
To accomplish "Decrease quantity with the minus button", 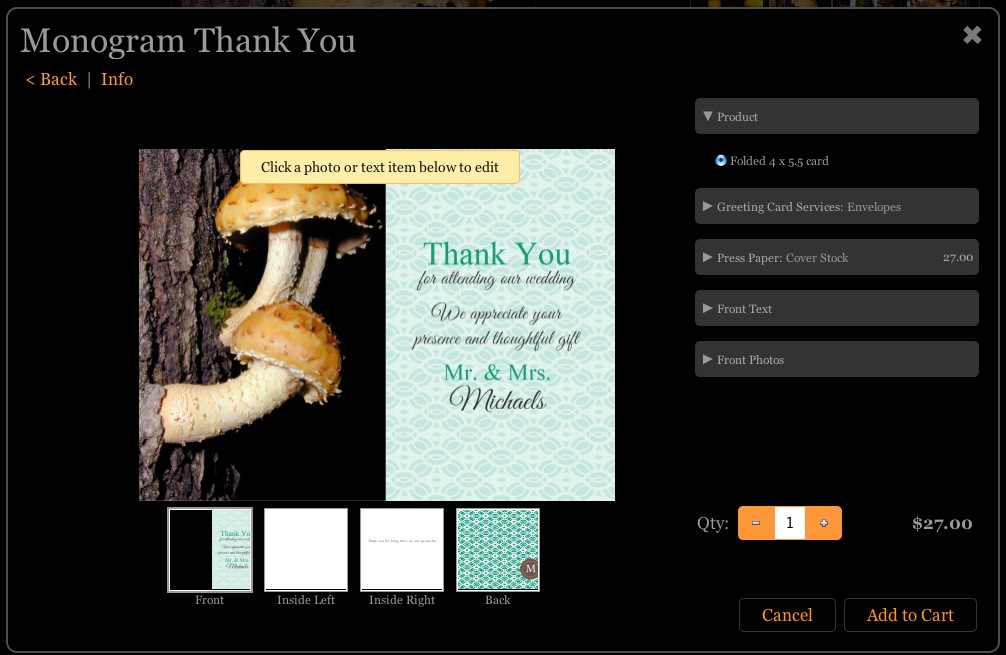I will (756, 523).
